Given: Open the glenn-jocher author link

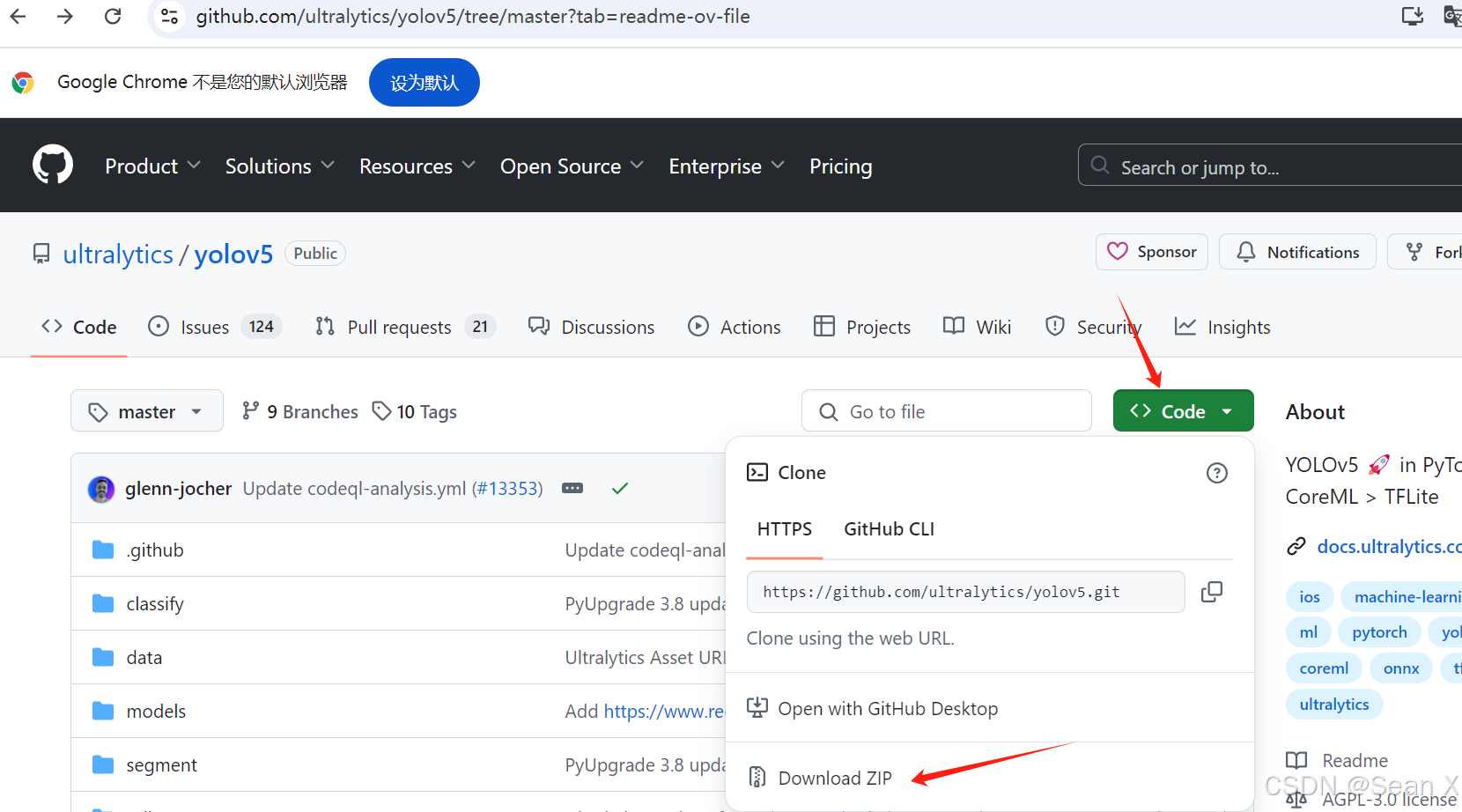Looking at the screenshot, I should [x=178, y=488].
